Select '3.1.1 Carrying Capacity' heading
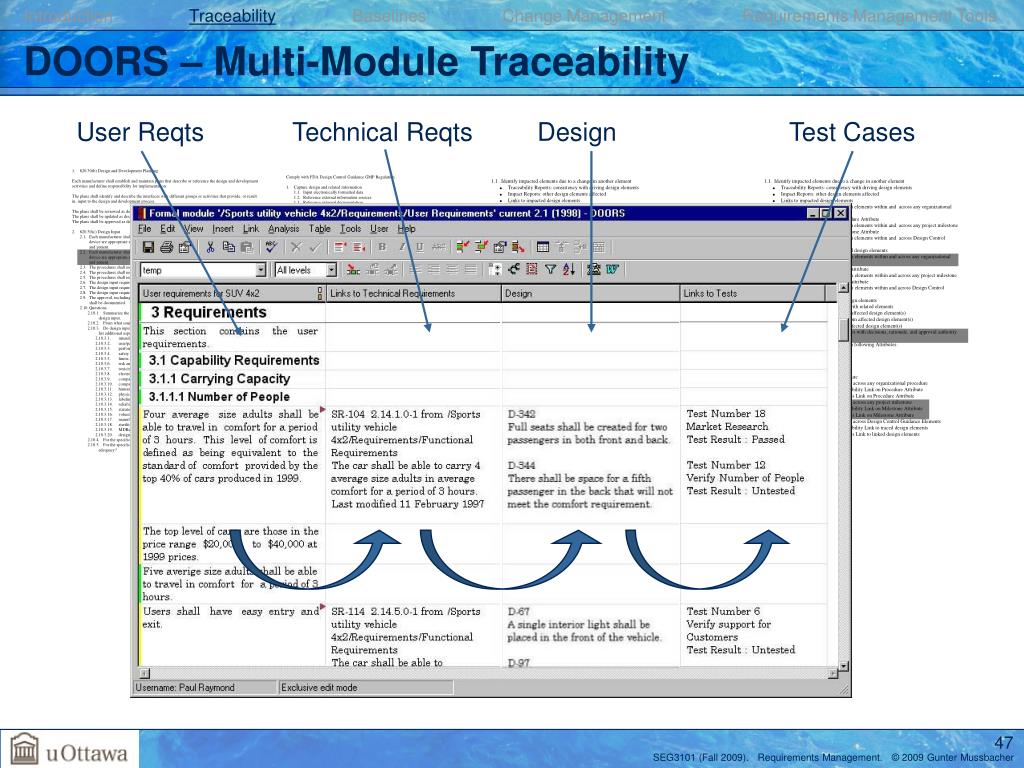This screenshot has width=1024, height=768. click(x=219, y=378)
